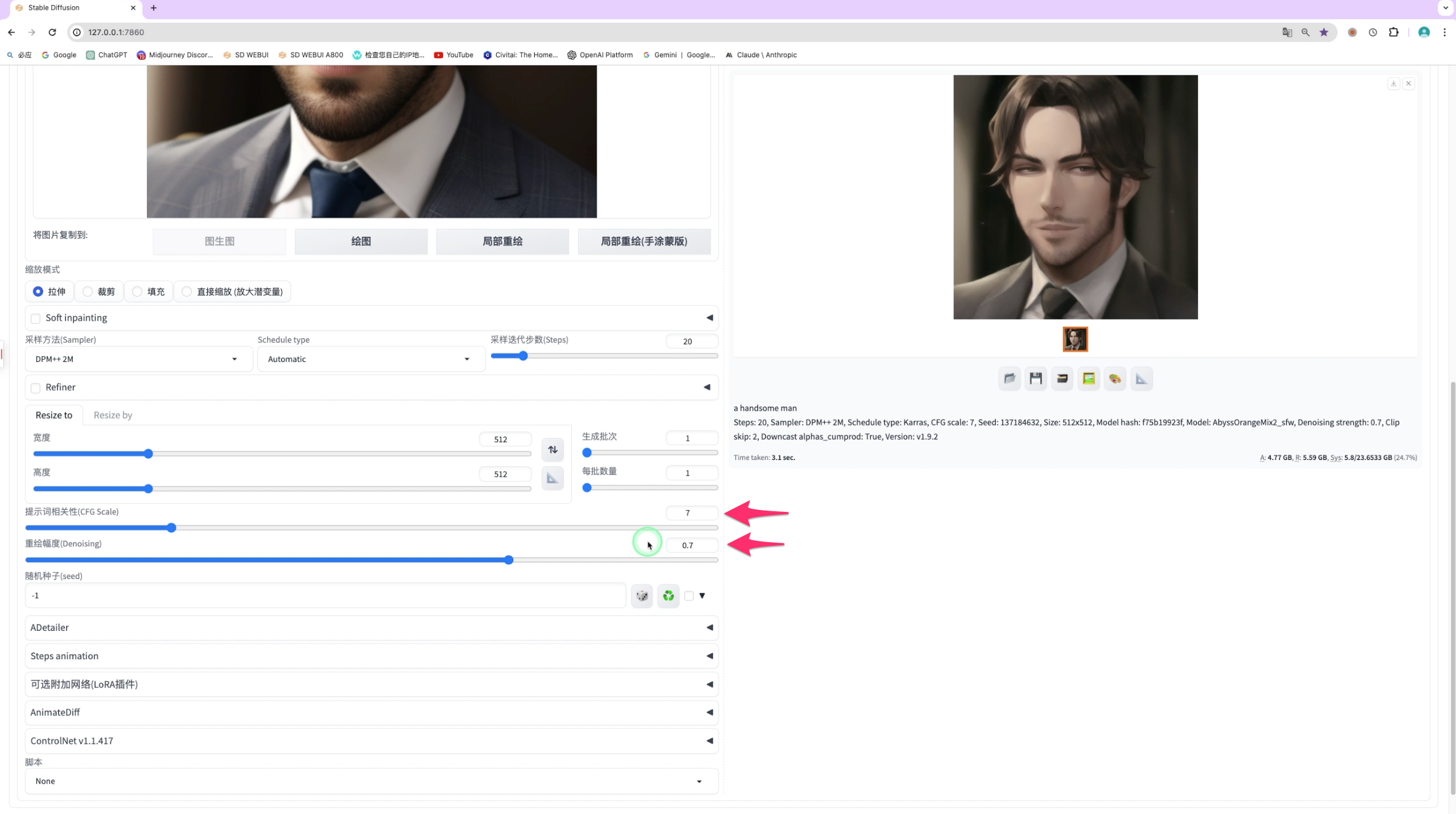Viewport: 1456px width, 814px height.
Task: Switch to the Resize by tab
Action: click(x=113, y=415)
